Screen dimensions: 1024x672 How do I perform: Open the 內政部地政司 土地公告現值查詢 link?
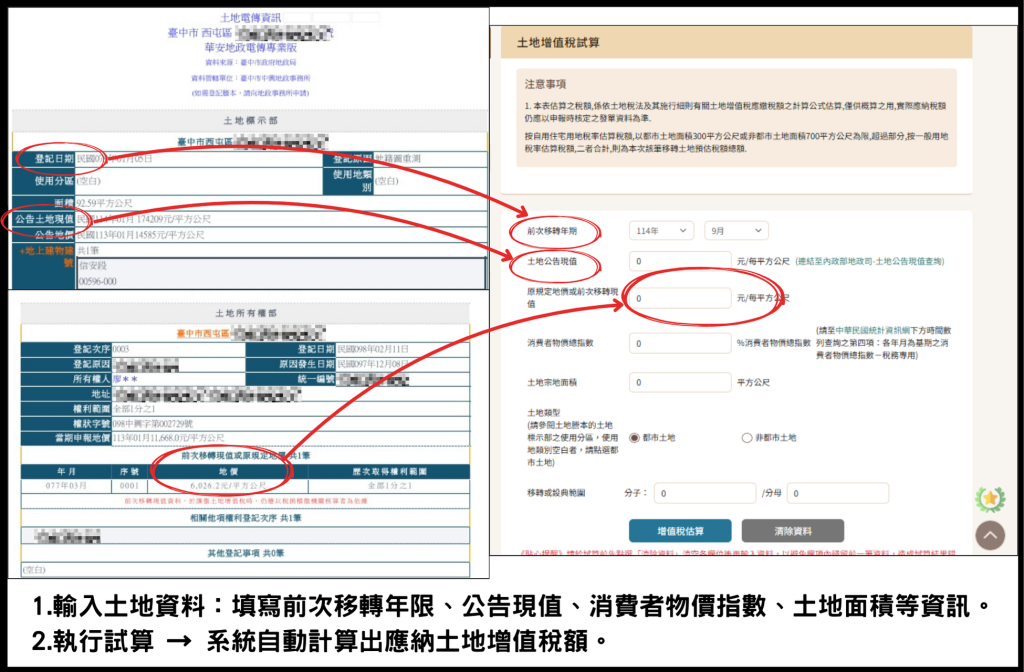pos(880,262)
